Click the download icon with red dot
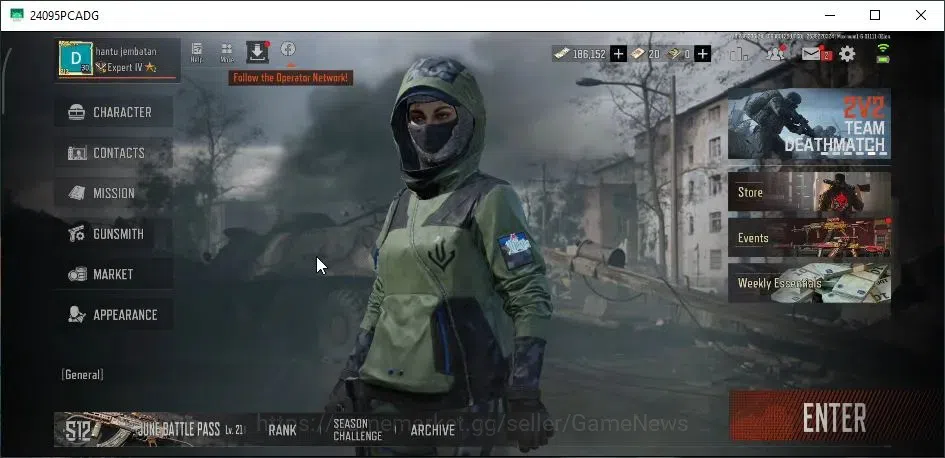 [x=257, y=52]
